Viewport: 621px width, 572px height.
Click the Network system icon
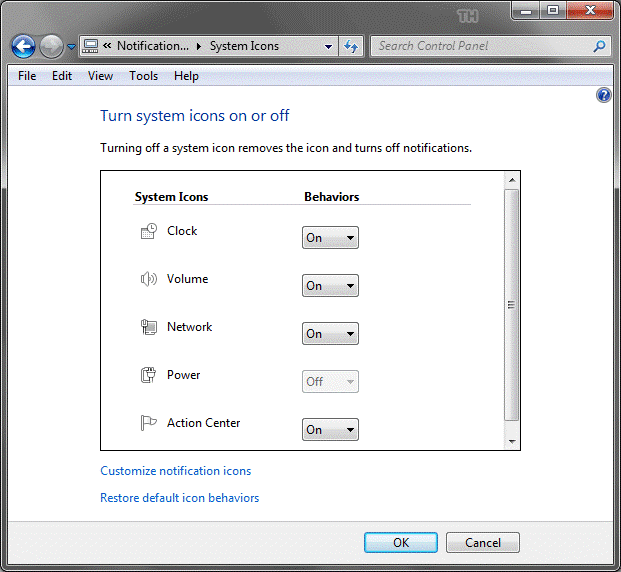(x=149, y=327)
